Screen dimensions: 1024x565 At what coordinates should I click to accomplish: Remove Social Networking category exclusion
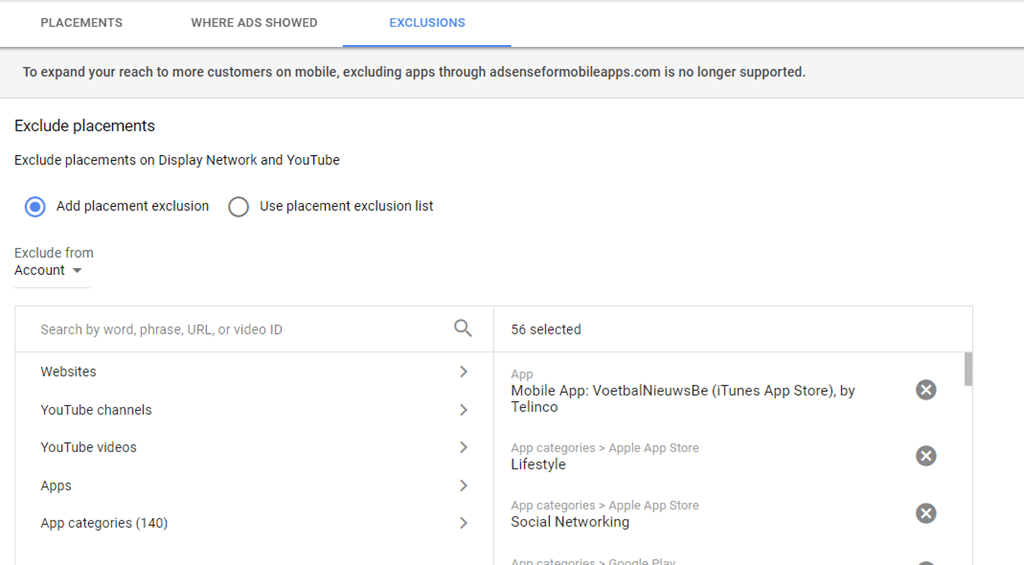926,513
